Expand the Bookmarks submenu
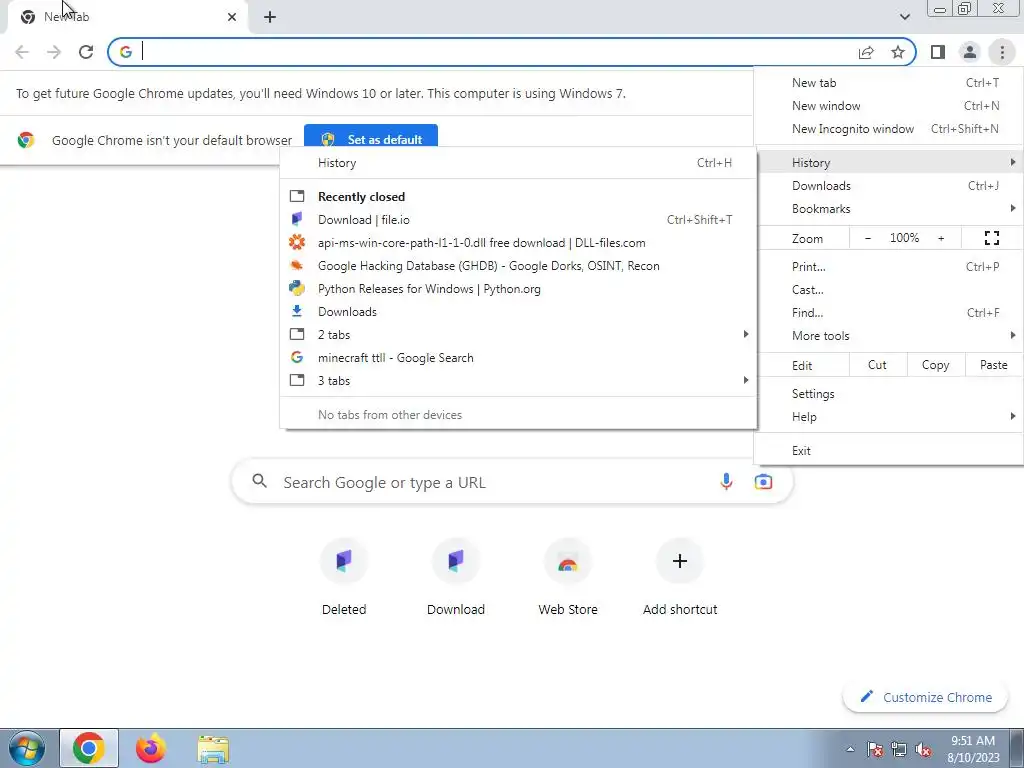 [888, 209]
